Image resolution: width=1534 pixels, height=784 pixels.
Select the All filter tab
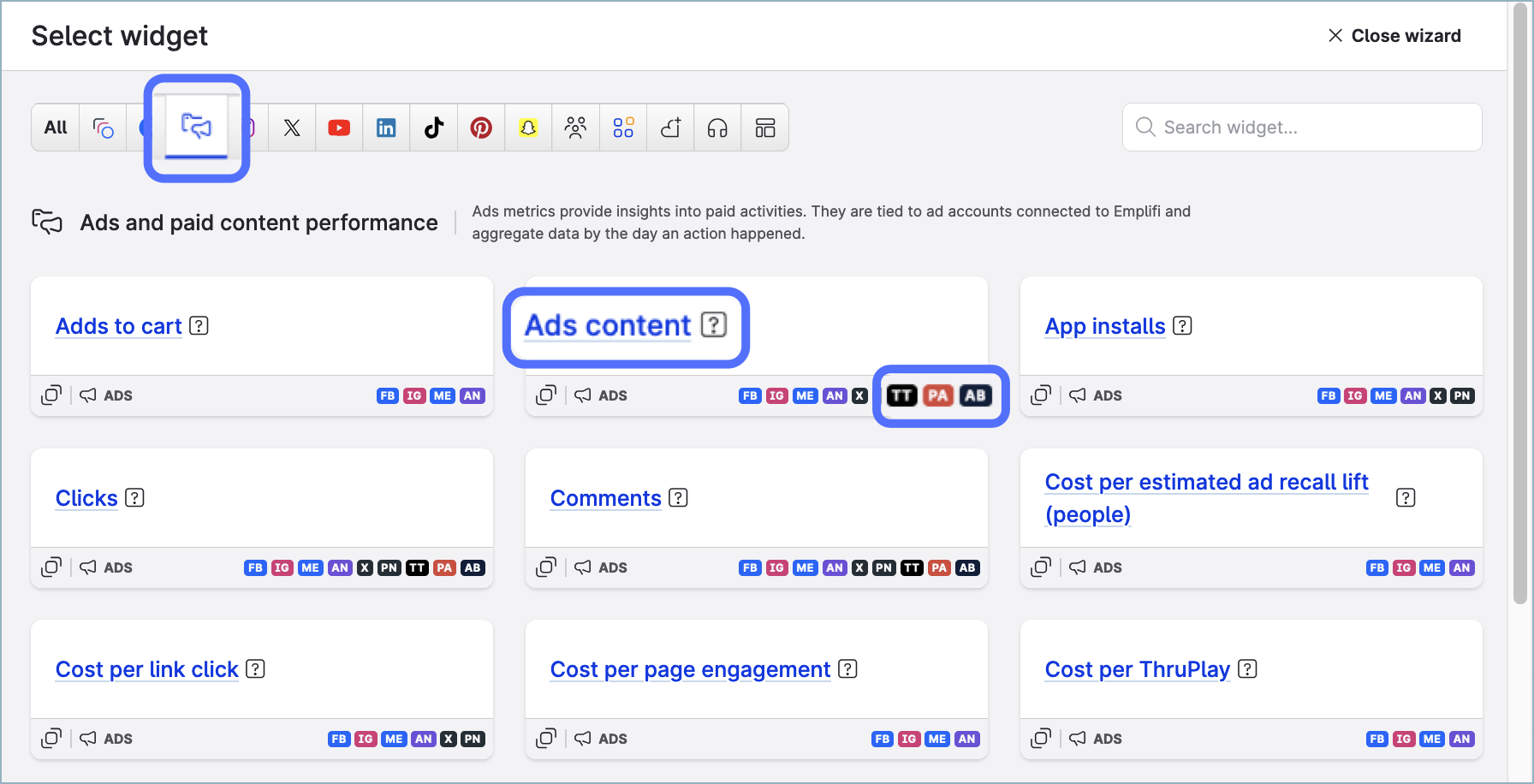point(54,127)
